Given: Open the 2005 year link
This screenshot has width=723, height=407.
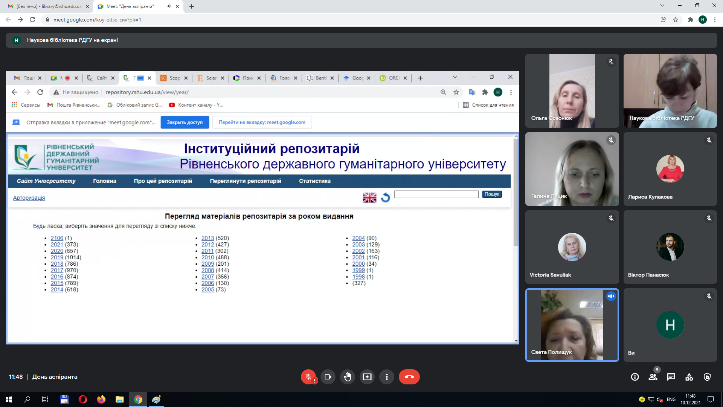Looking at the screenshot, I should pos(207,290).
